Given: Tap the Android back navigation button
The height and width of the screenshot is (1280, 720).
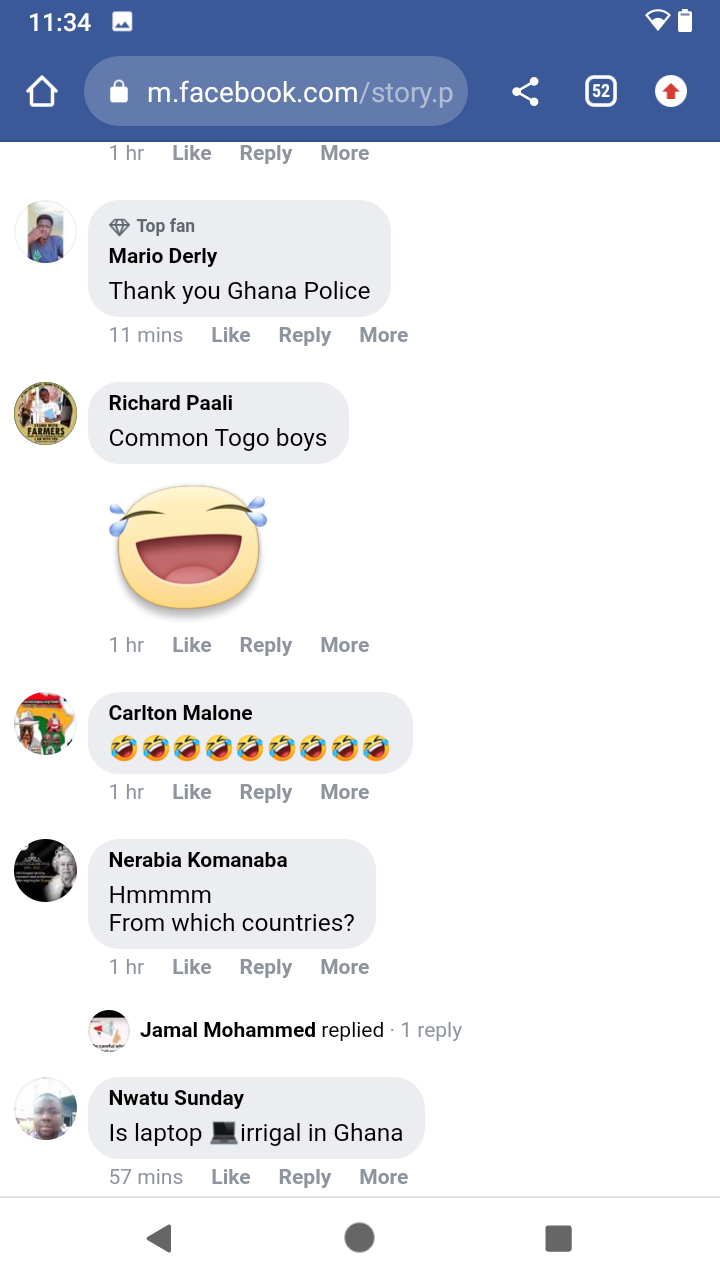Looking at the screenshot, I should point(159,1238).
